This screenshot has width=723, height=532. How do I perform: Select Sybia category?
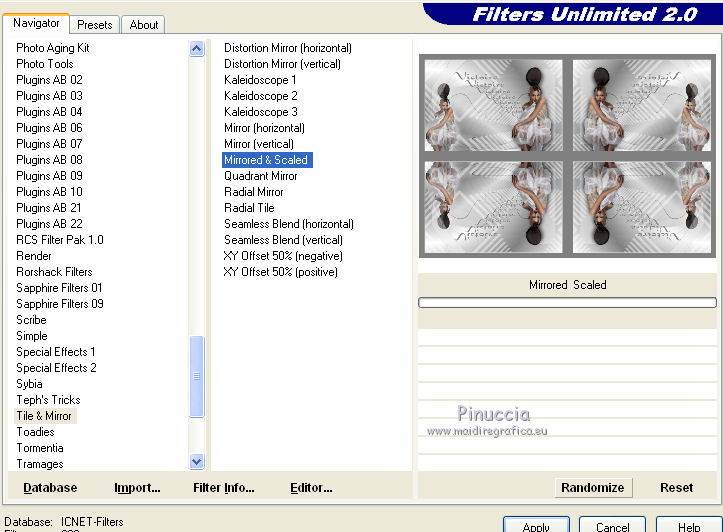pos(30,384)
